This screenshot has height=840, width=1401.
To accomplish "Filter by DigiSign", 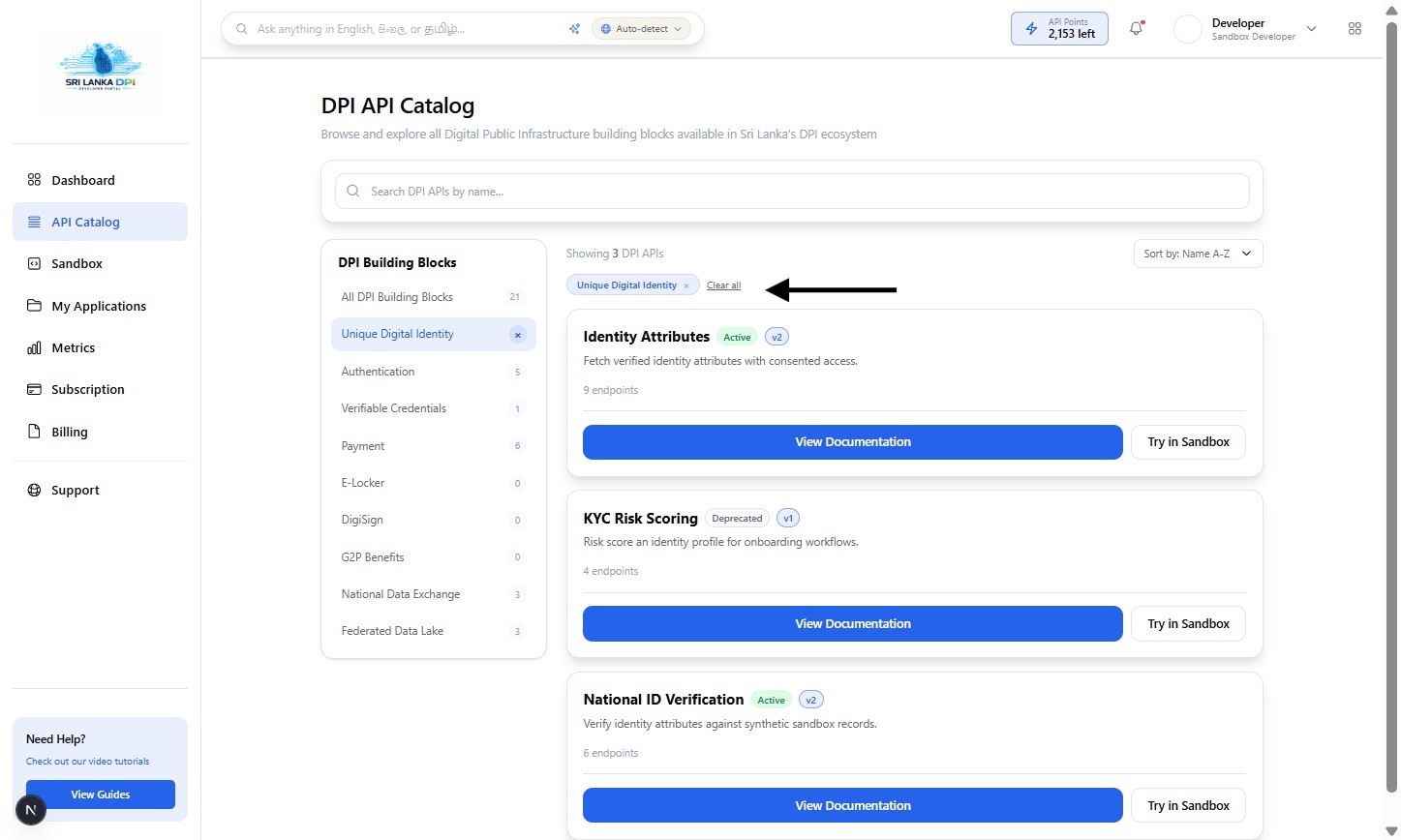I will pyautogui.click(x=433, y=520).
